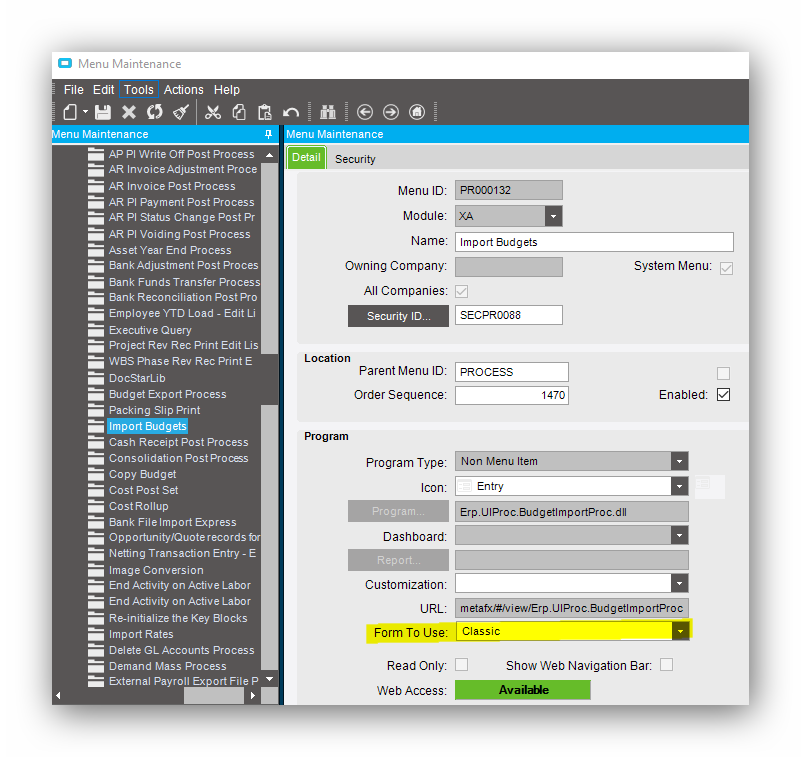This screenshot has width=801, height=757.
Task: Click the Copy toolbar icon
Action: click(x=239, y=112)
